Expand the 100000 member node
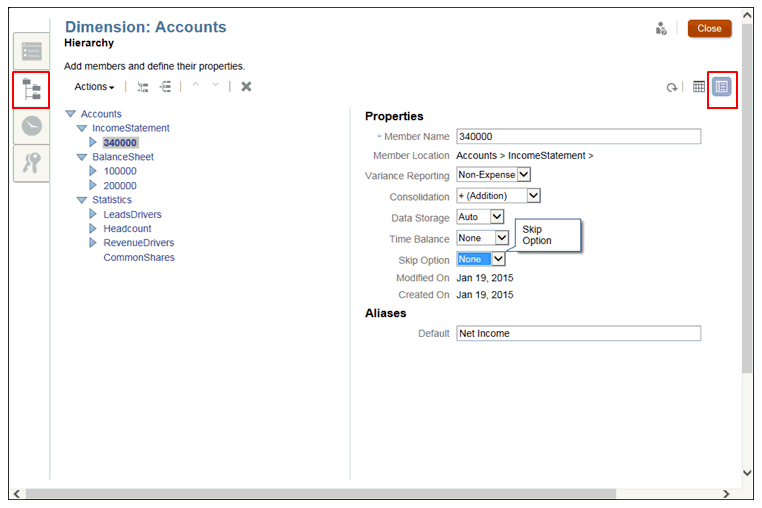 [x=93, y=171]
